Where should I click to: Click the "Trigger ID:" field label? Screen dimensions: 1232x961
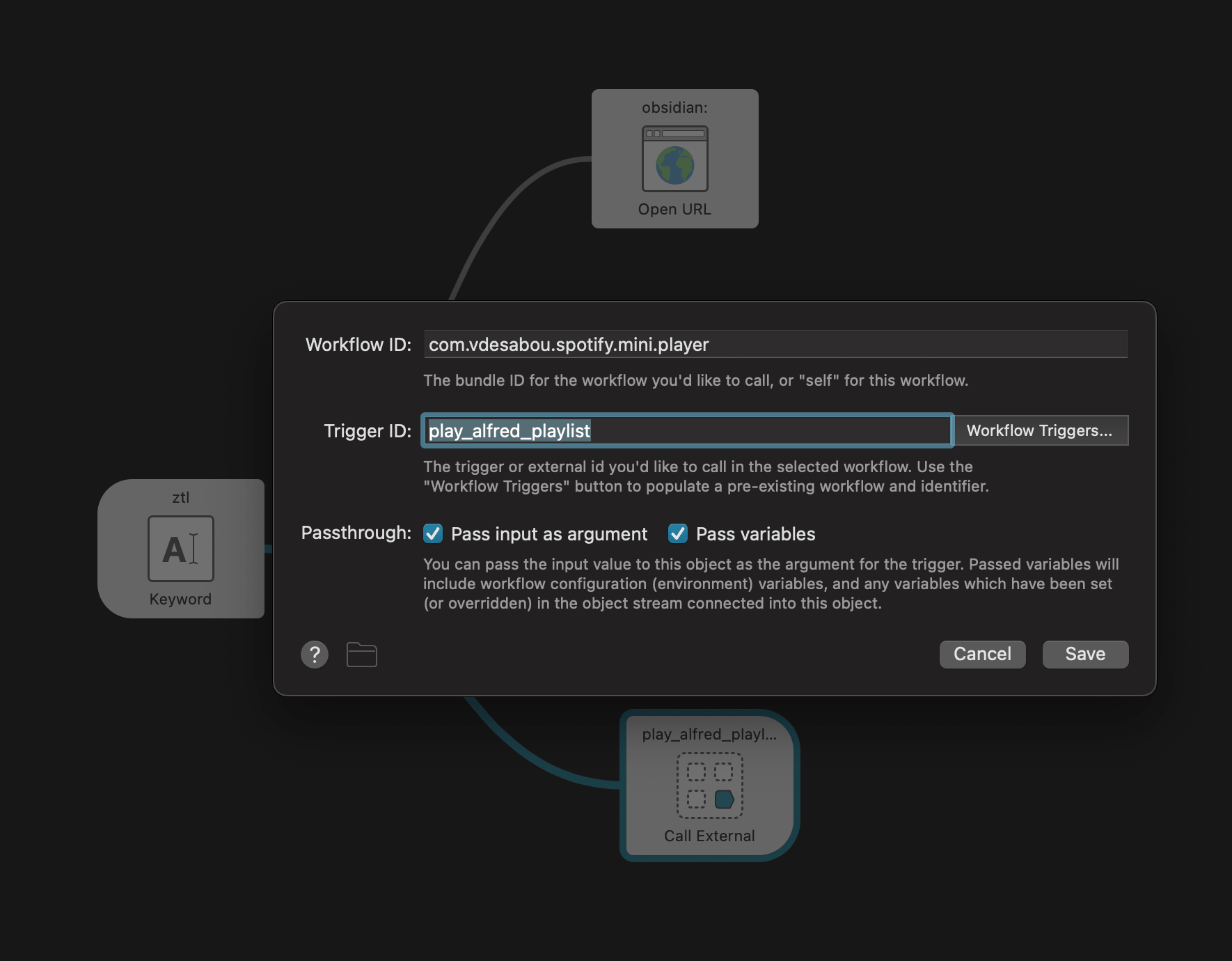pos(368,431)
